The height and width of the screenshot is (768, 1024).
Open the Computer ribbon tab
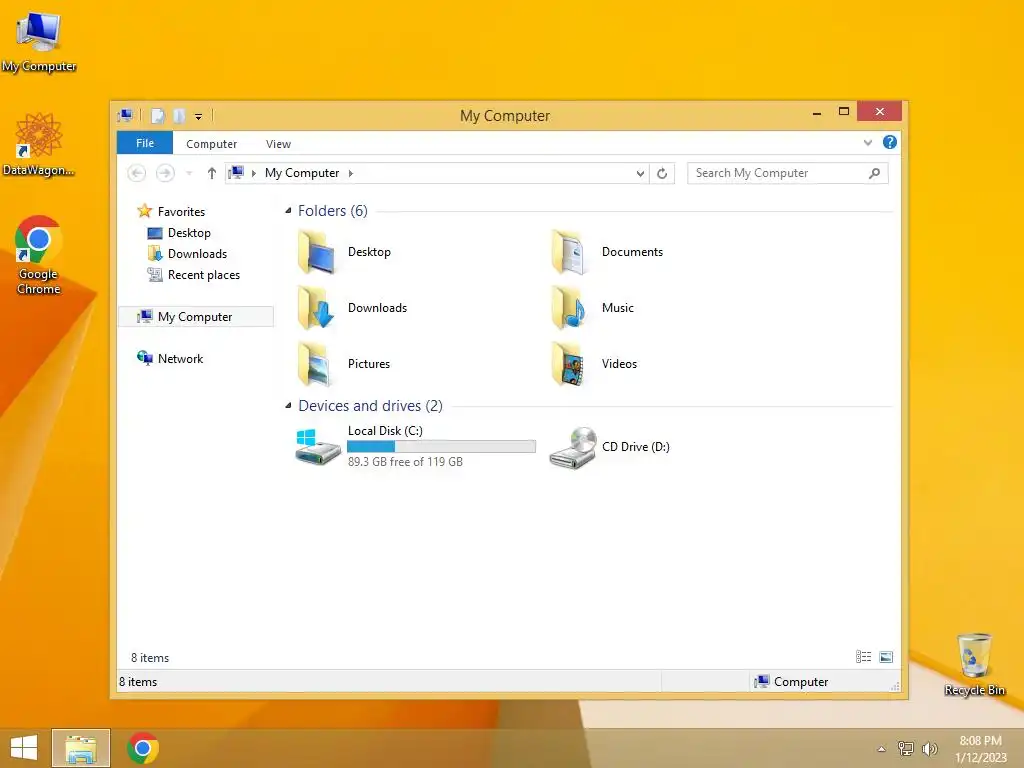pyautogui.click(x=211, y=144)
